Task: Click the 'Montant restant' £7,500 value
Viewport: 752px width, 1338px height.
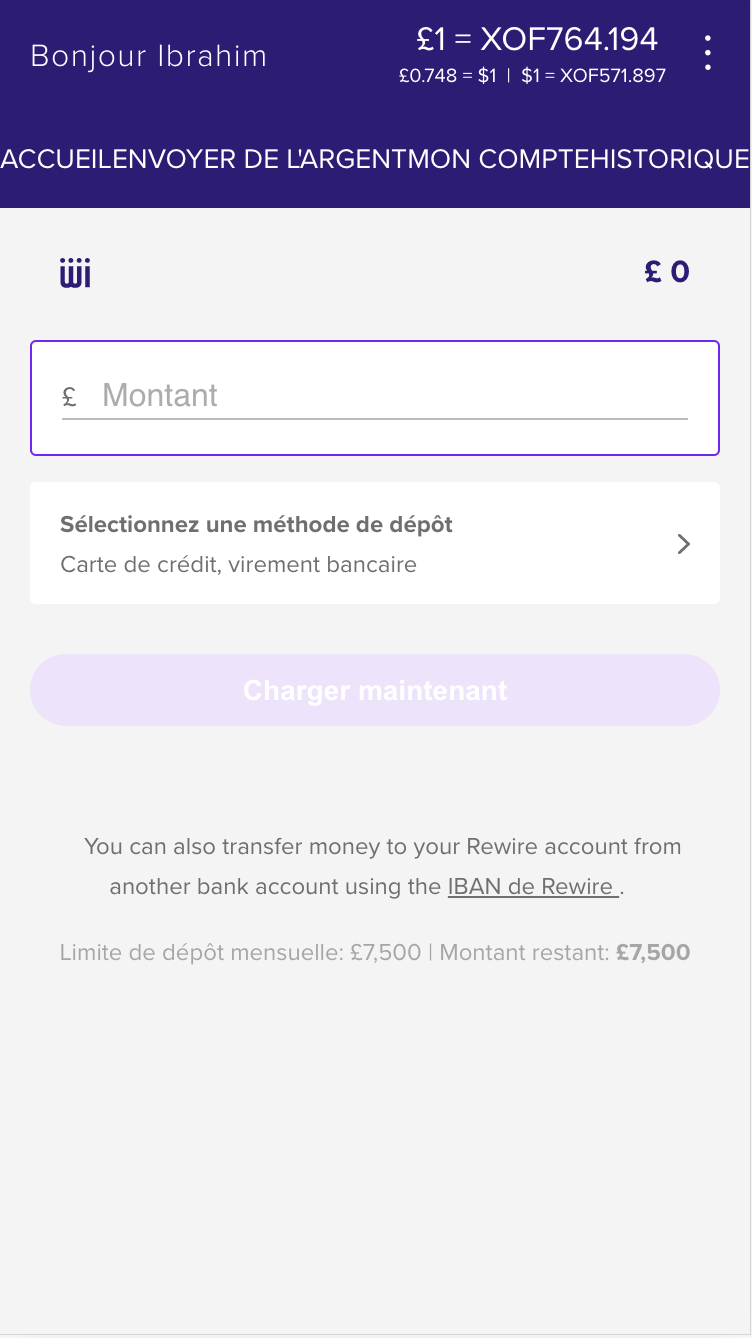Action: (x=653, y=952)
